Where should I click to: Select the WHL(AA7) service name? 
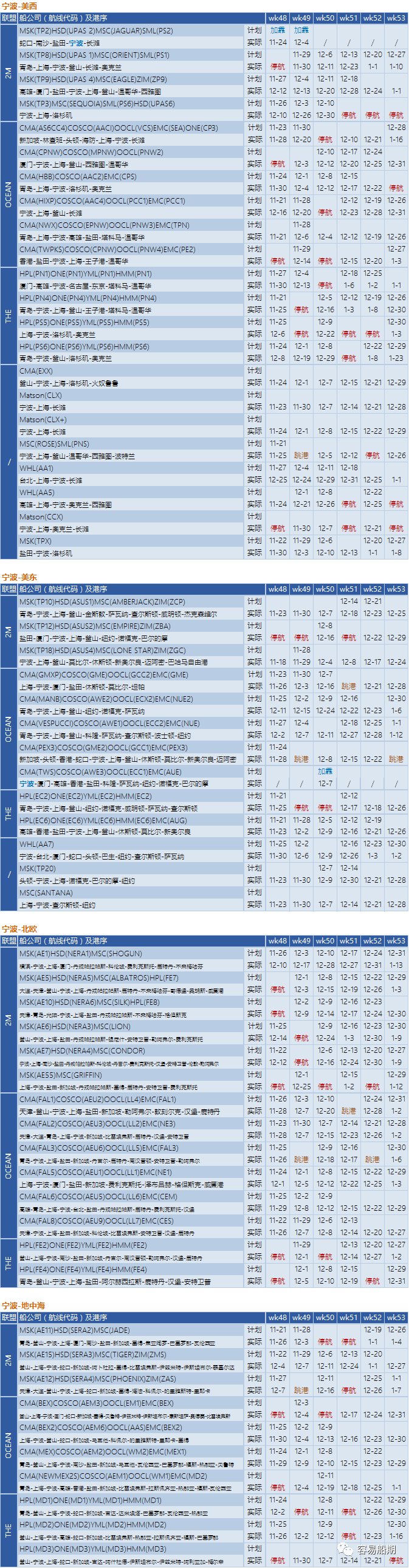pyautogui.click(x=36, y=844)
